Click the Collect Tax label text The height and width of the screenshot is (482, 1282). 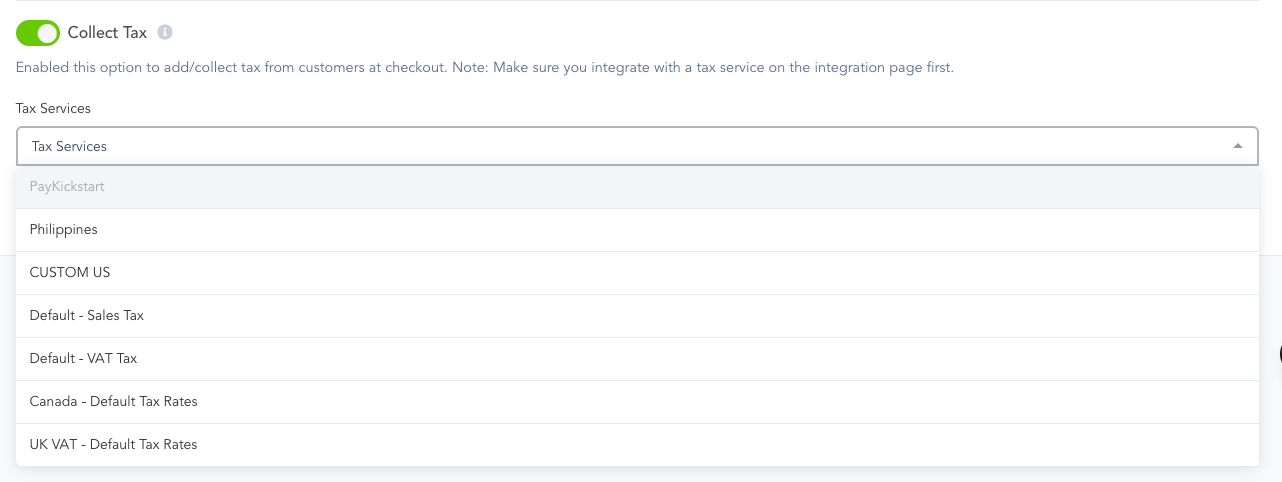107,33
